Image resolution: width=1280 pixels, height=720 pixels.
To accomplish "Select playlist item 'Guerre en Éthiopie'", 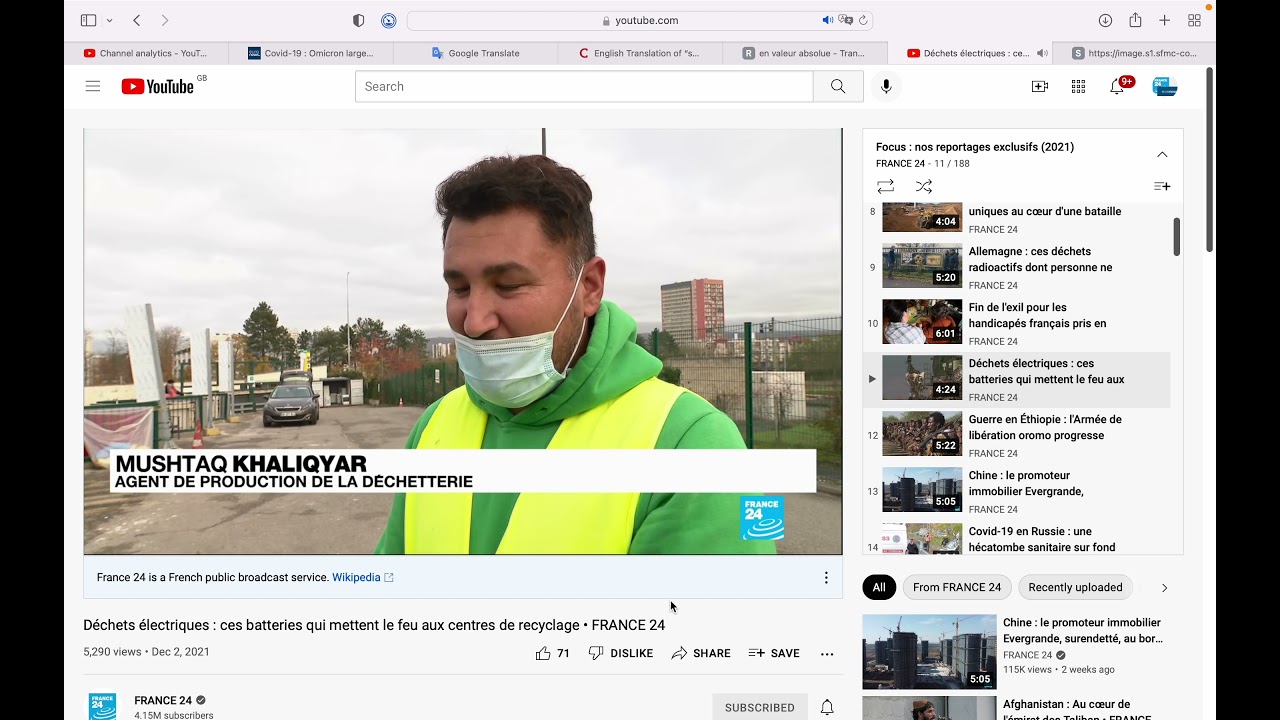I will [1016, 435].
